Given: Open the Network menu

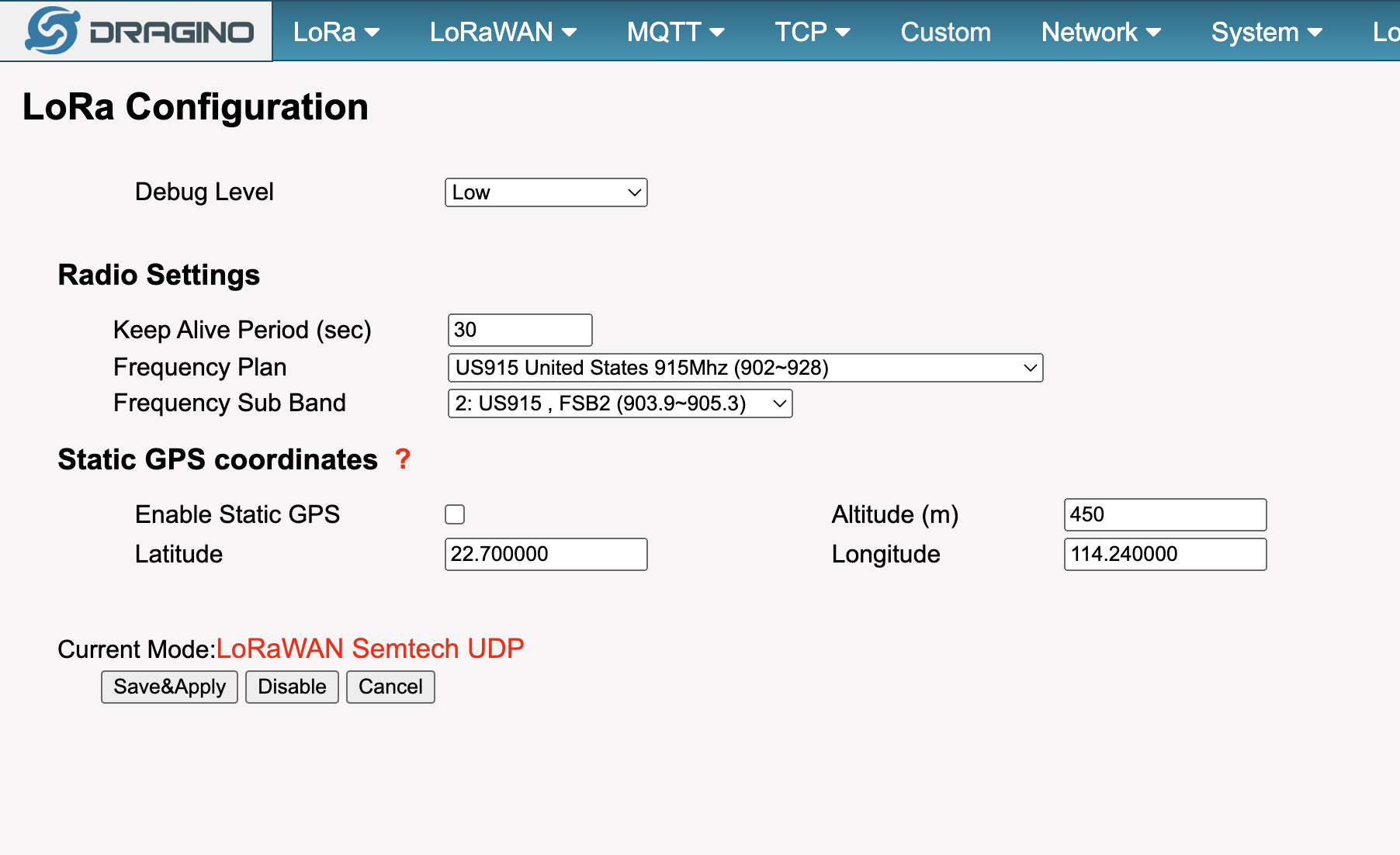Looking at the screenshot, I should [x=1100, y=32].
